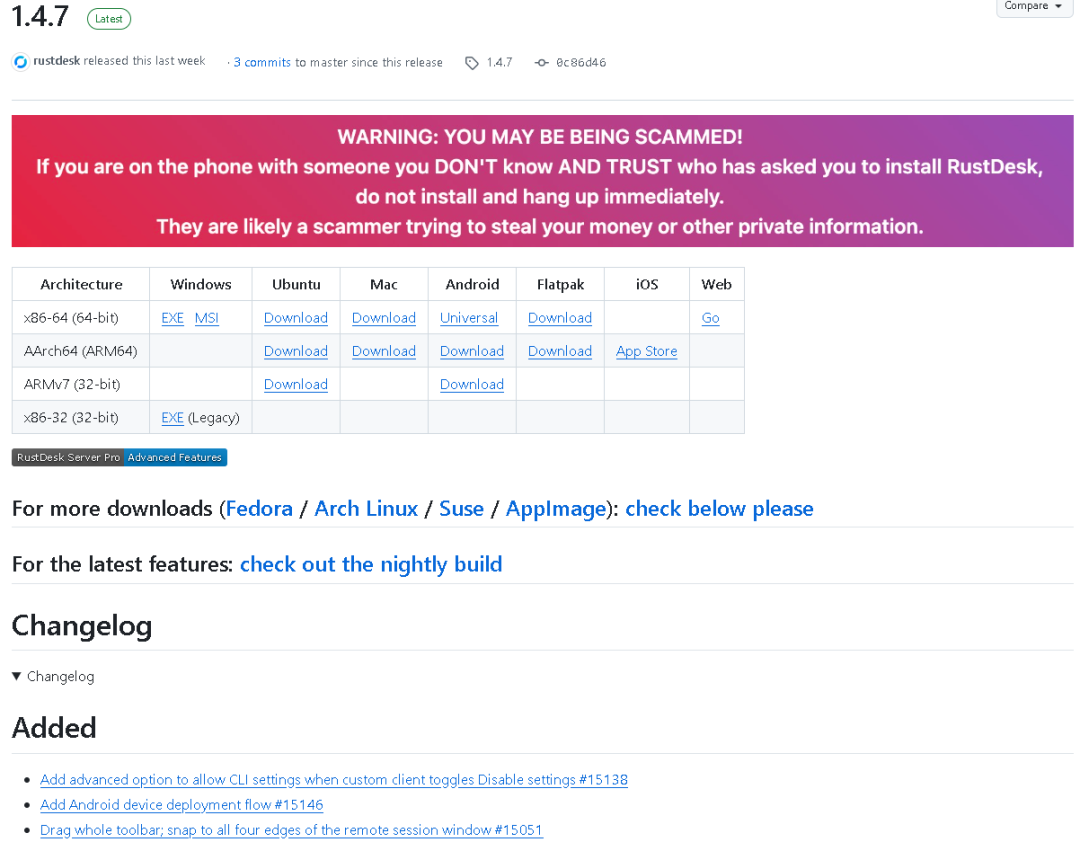1080x842 pixels.
Task: Download Ubuntu x86-64 build
Action: click(295, 318)
